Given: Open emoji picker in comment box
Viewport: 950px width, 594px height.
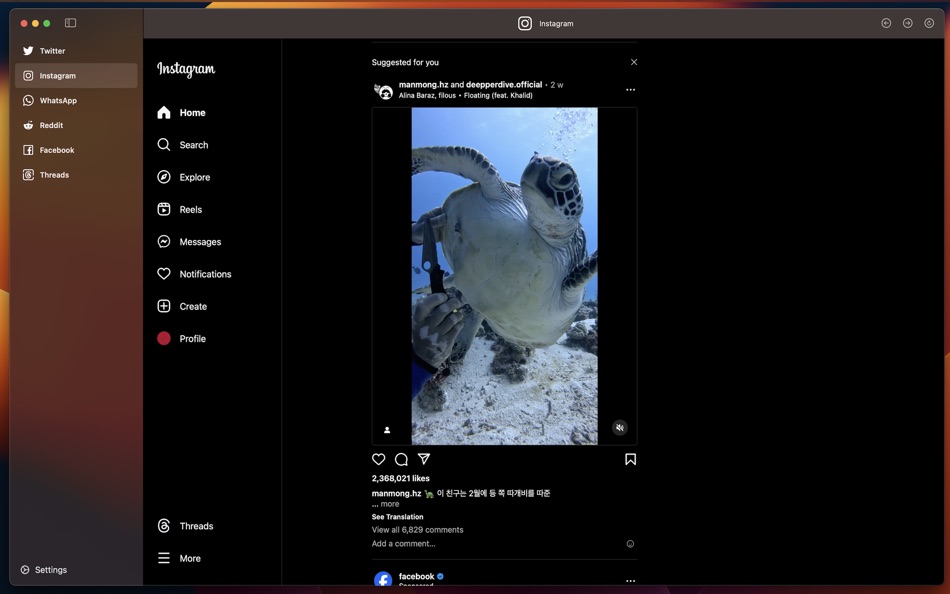Looking at the screenshot, I should click(x=630, y=544).
